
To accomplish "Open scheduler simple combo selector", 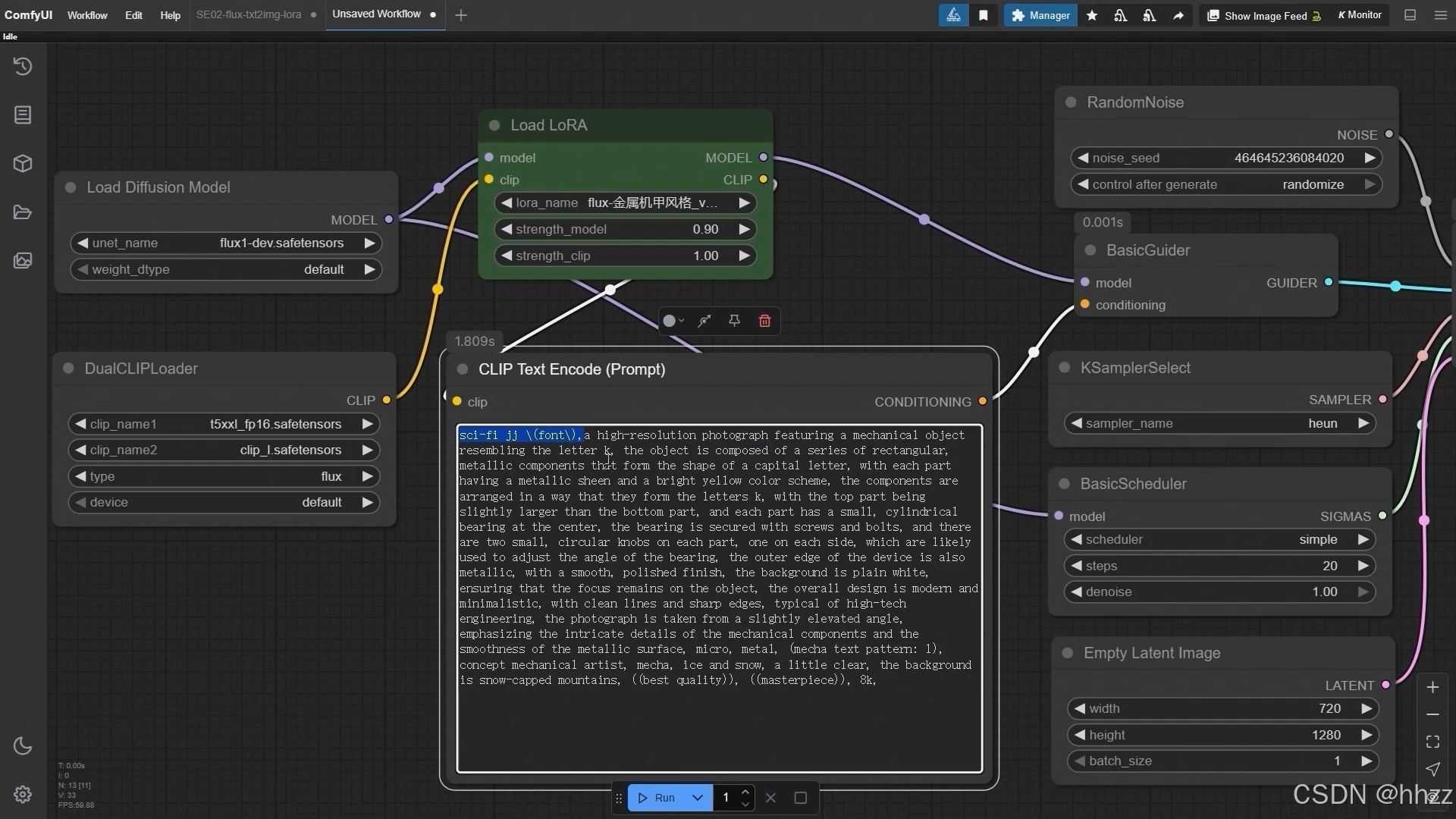I will (x=1219, y=539).
